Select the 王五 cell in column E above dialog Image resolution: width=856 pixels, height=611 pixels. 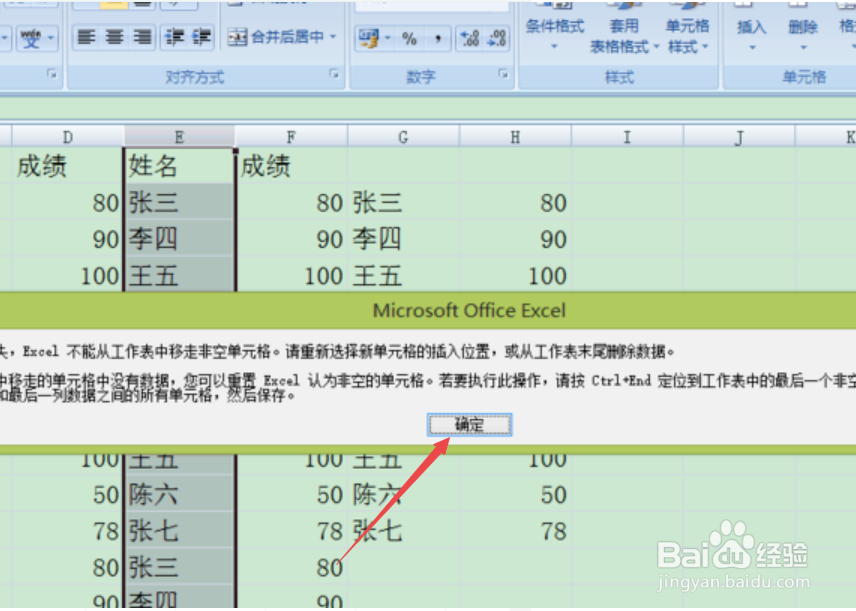click(180, 275)
